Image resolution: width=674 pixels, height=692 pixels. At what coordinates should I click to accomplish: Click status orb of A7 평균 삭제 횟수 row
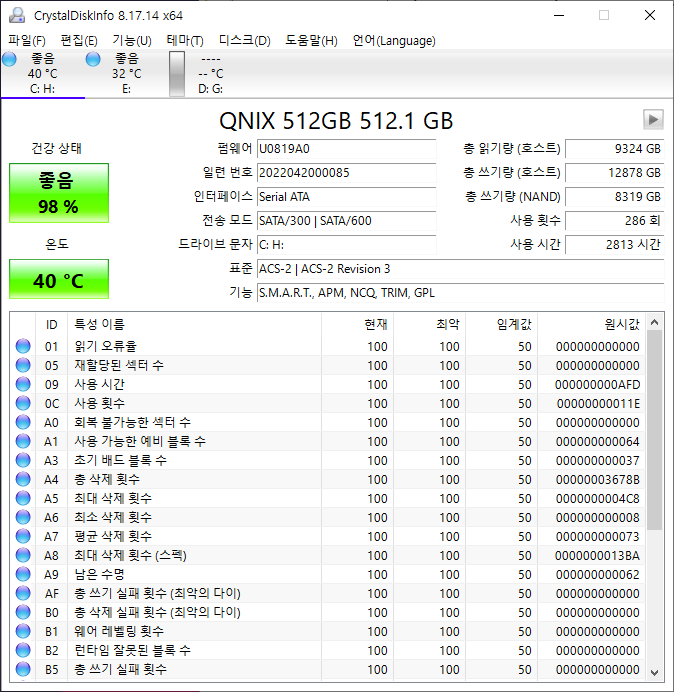point(23,536)
